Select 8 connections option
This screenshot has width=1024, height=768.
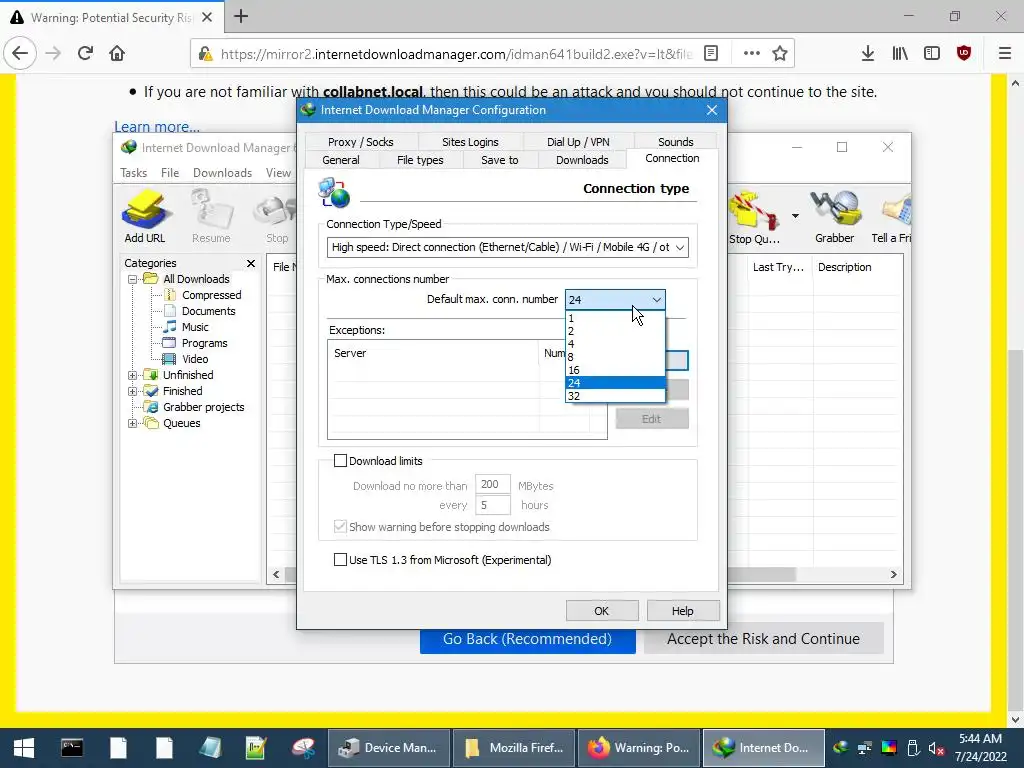tap(615, 357)
